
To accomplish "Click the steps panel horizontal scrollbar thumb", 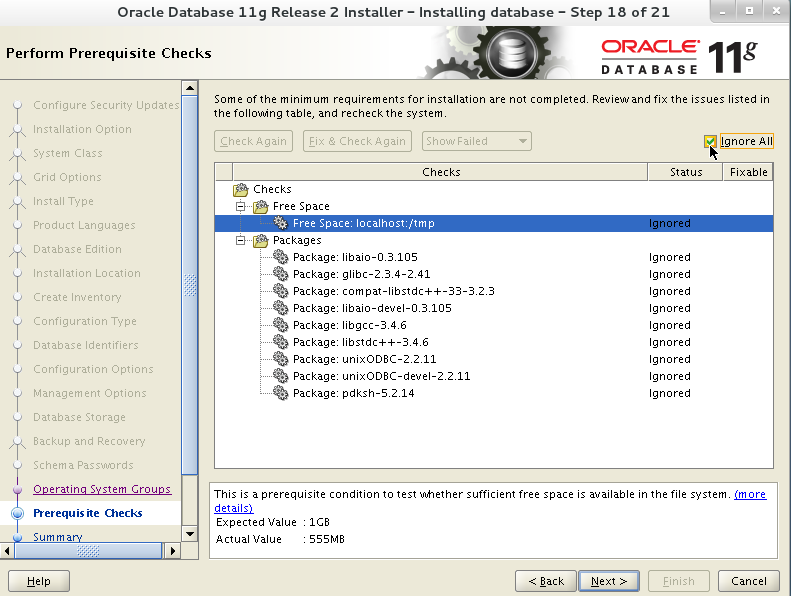I will (x=88, y=551).
